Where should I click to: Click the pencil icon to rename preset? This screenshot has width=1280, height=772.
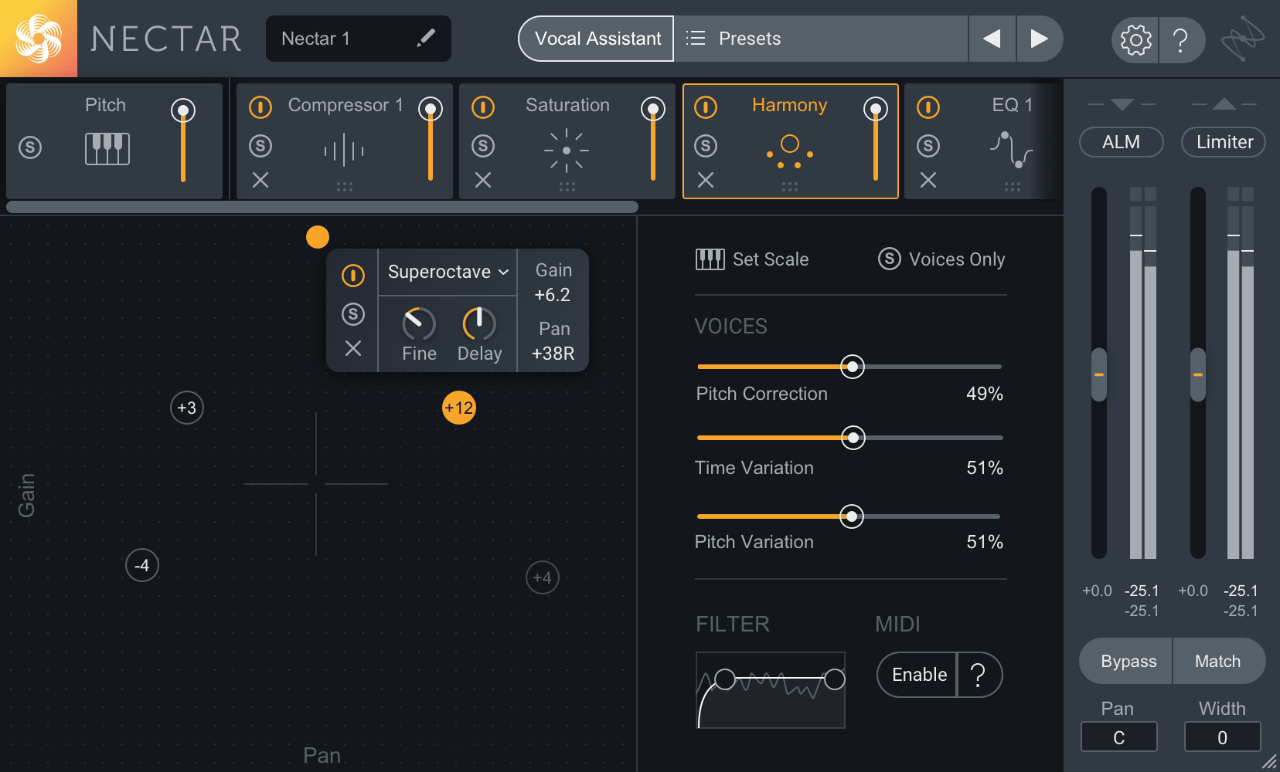tap(426, 38)
